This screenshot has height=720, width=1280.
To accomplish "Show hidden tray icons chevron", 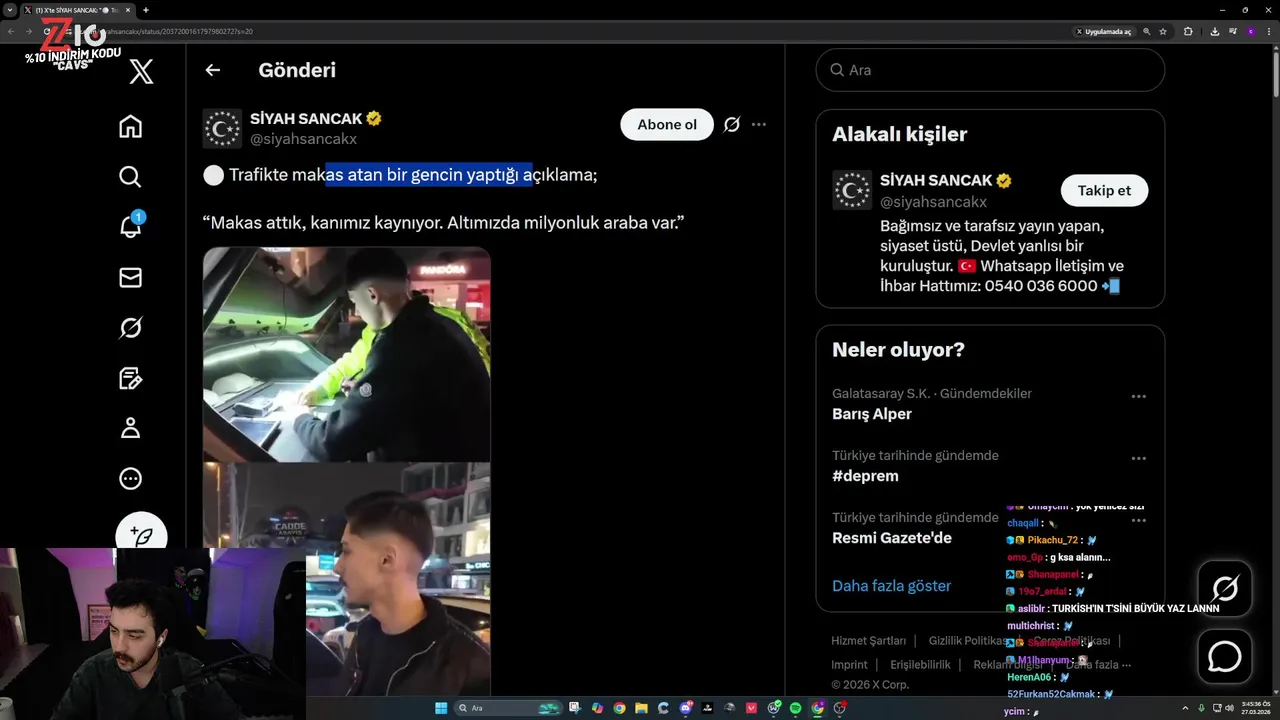I will coord(1187,708).
